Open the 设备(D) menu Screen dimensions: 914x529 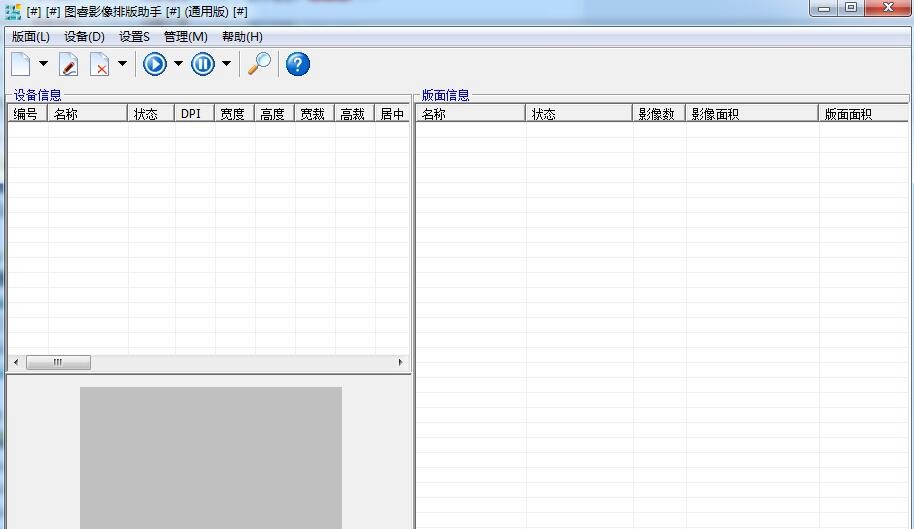[85, 37]
